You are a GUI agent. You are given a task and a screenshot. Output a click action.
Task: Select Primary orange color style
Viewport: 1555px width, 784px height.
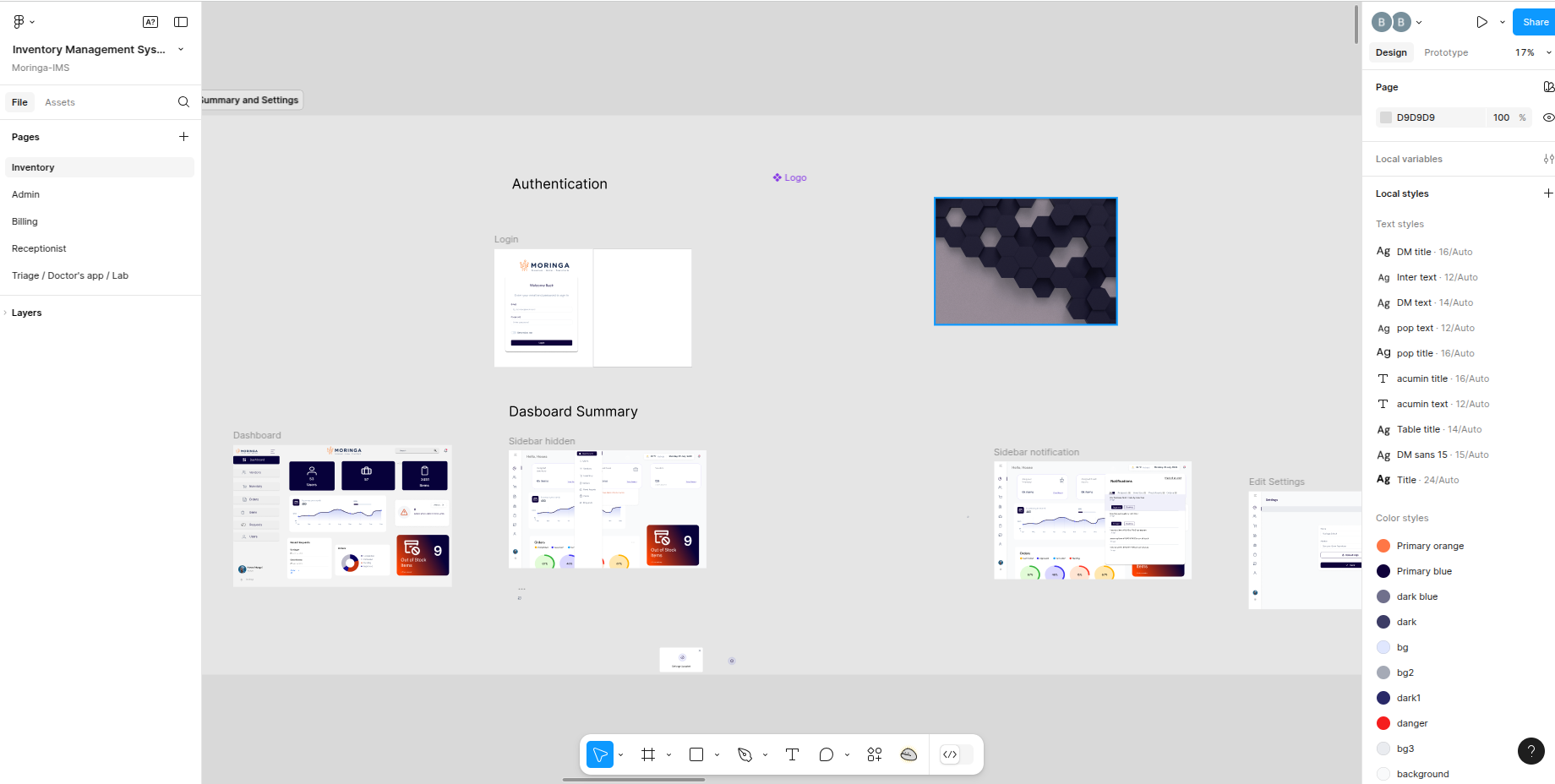tap(1421, 546)
